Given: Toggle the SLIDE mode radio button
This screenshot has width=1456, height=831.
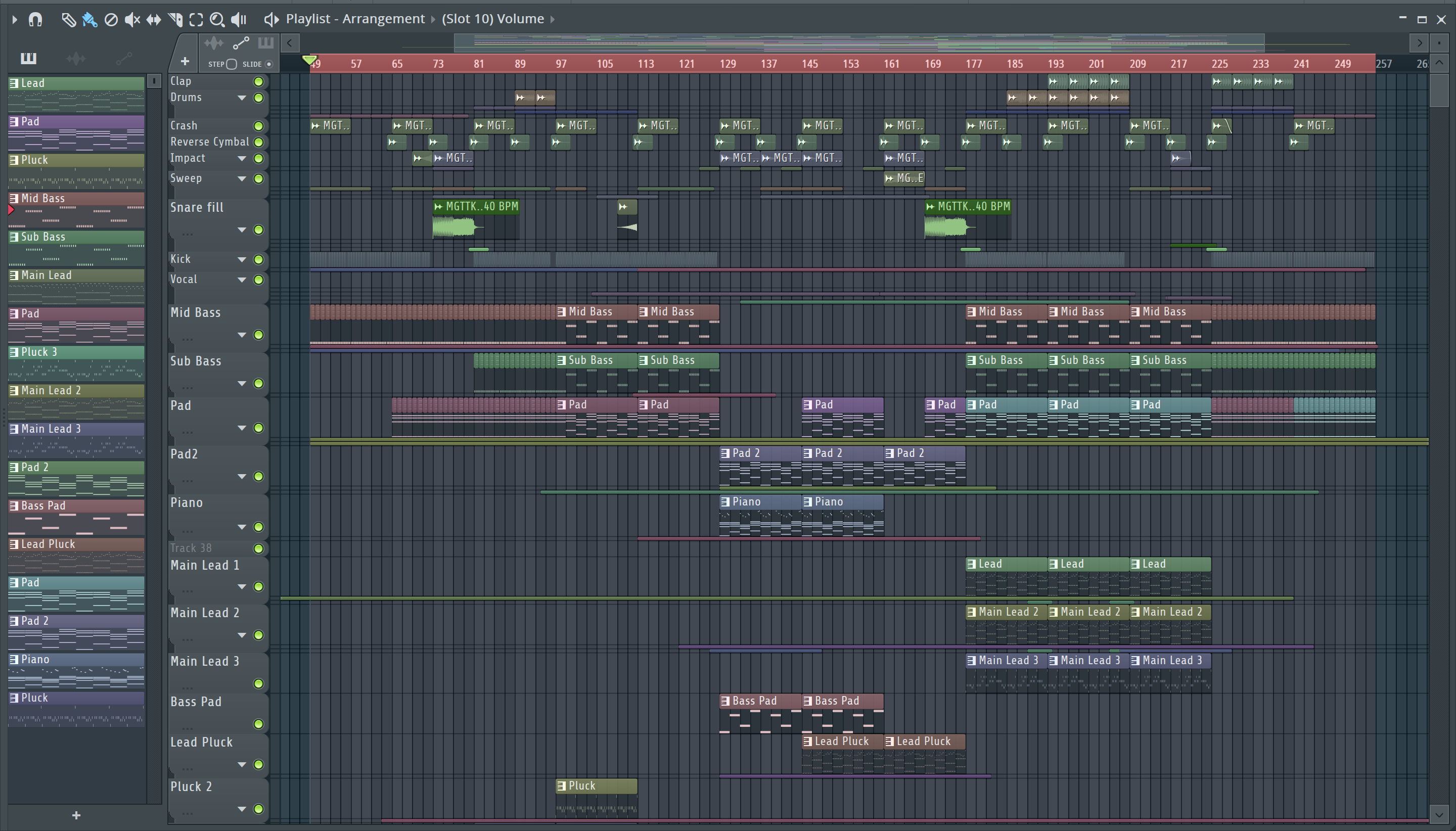Looking at the screenshot, I should point(269,64).
